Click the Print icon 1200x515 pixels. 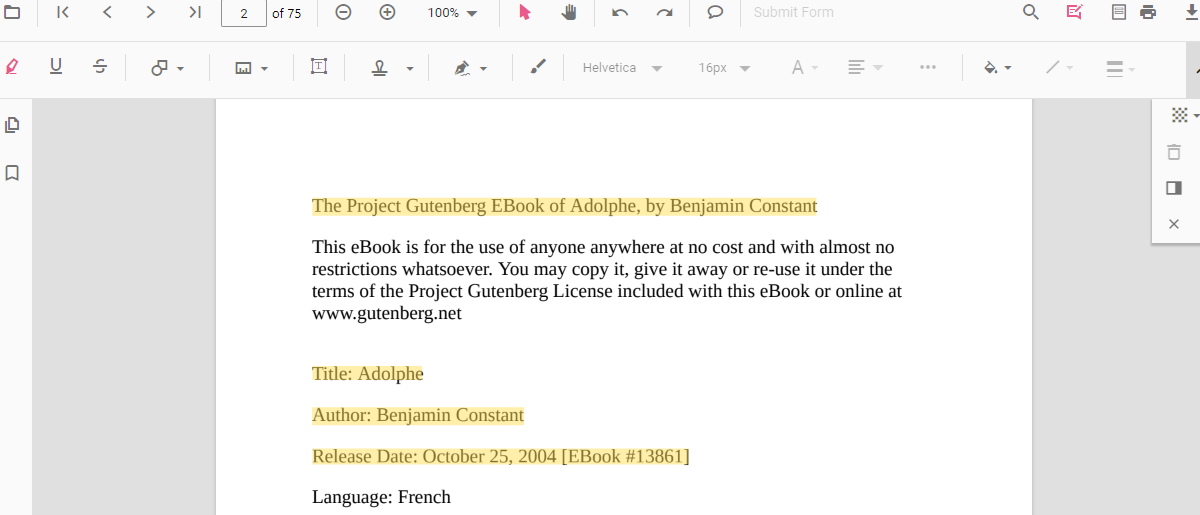[x=1148, y=13]
